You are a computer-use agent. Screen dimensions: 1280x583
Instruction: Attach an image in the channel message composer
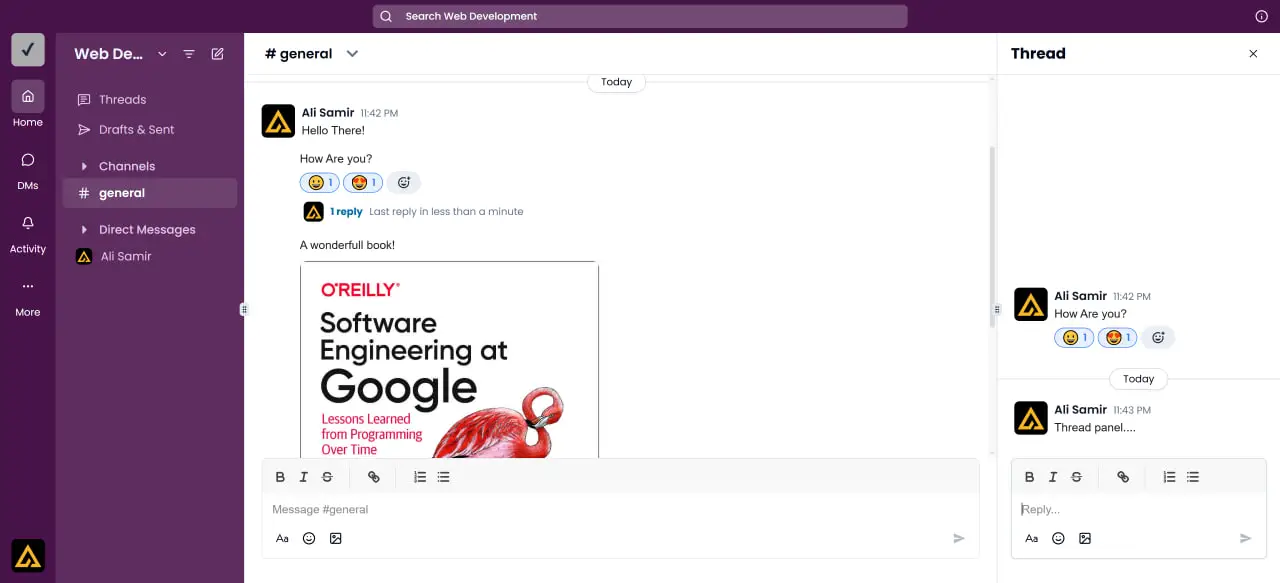click(x=336, y=538)
